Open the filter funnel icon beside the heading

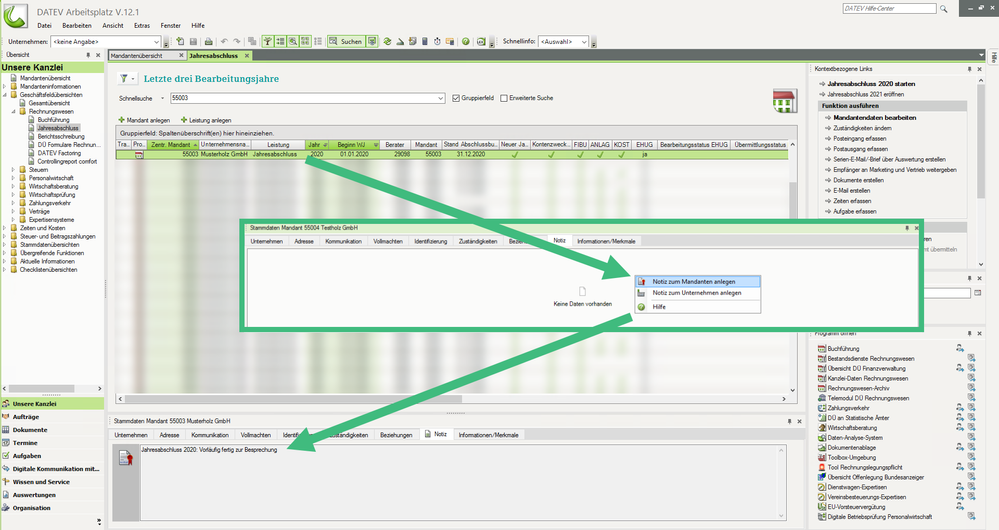[x=124, y=78]
